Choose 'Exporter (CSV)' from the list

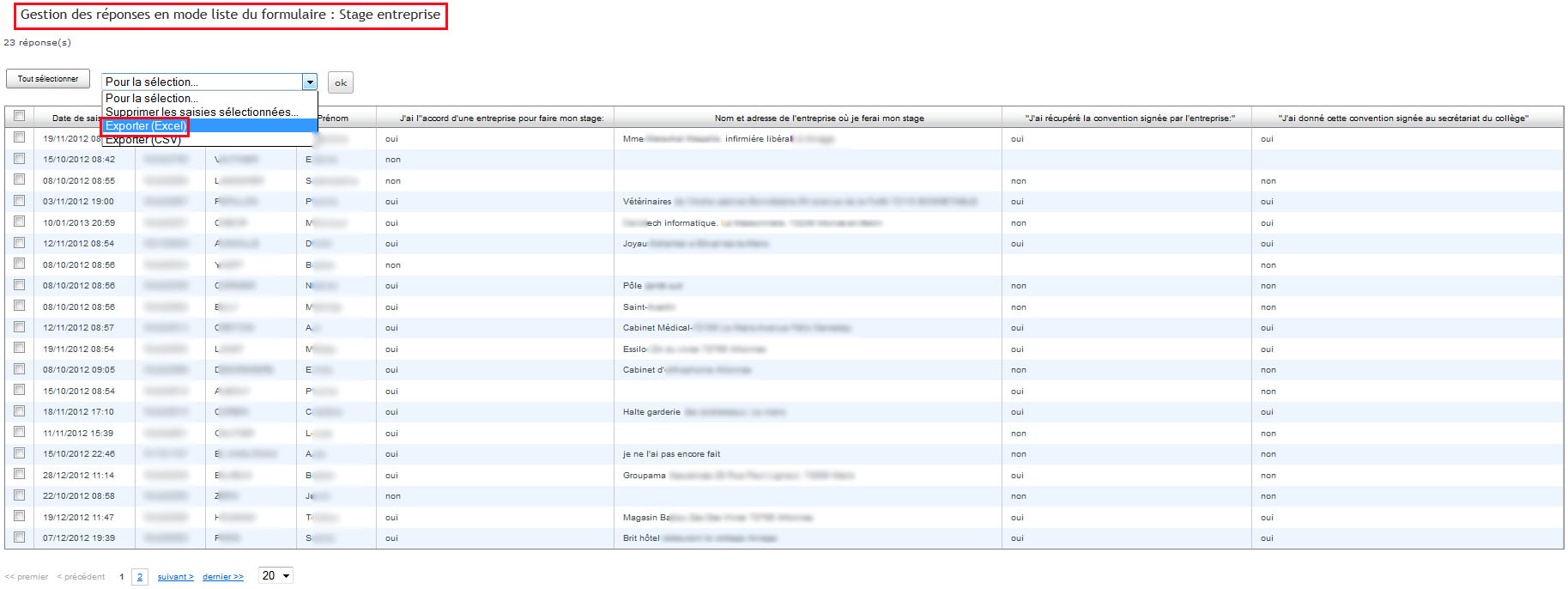[143, 141]
